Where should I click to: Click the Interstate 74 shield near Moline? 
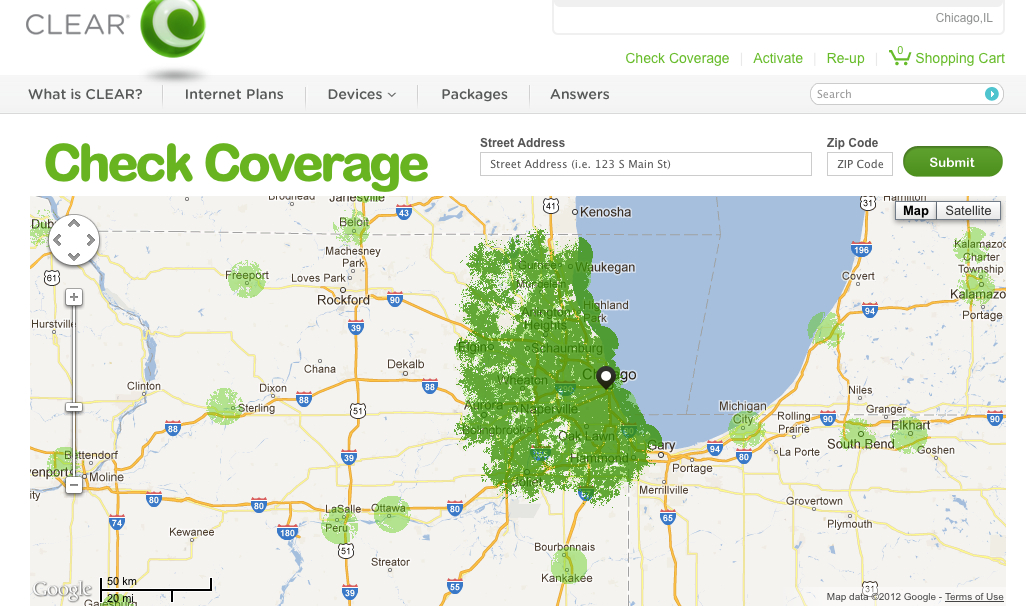[x=116, y=523]
